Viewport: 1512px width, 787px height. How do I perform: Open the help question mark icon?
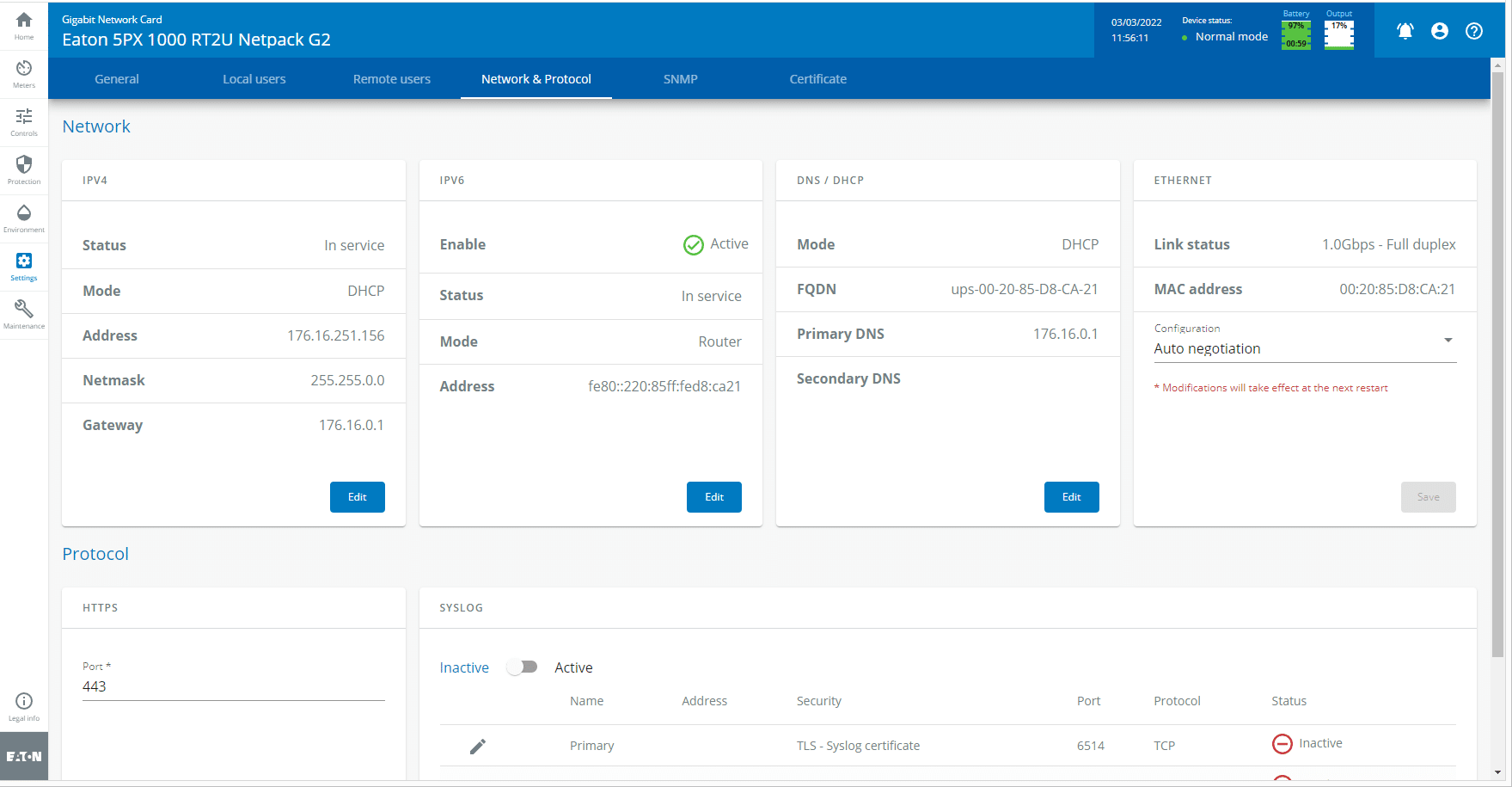point(1474,31)
